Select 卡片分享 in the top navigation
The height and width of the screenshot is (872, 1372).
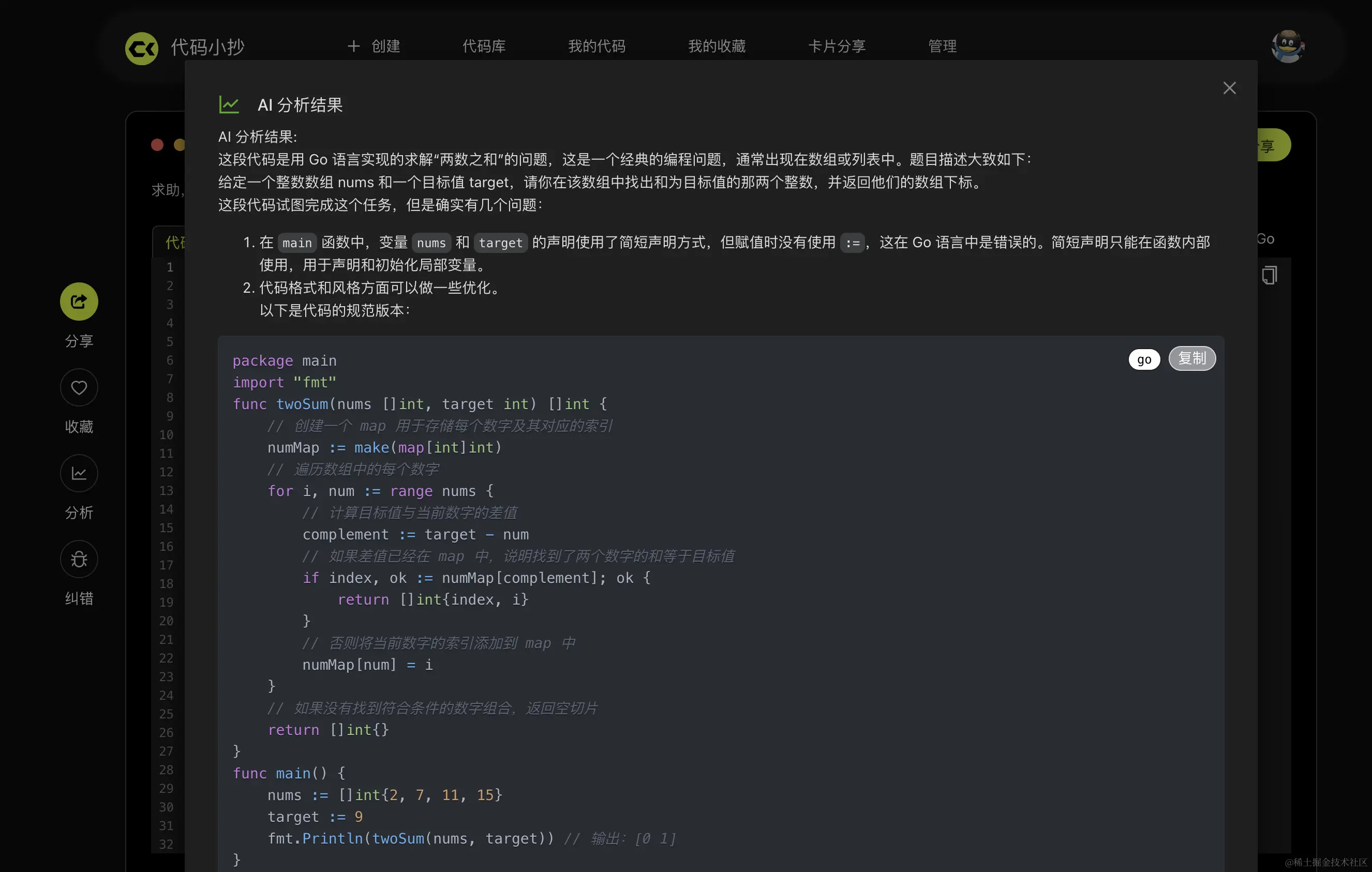point(837,46)
